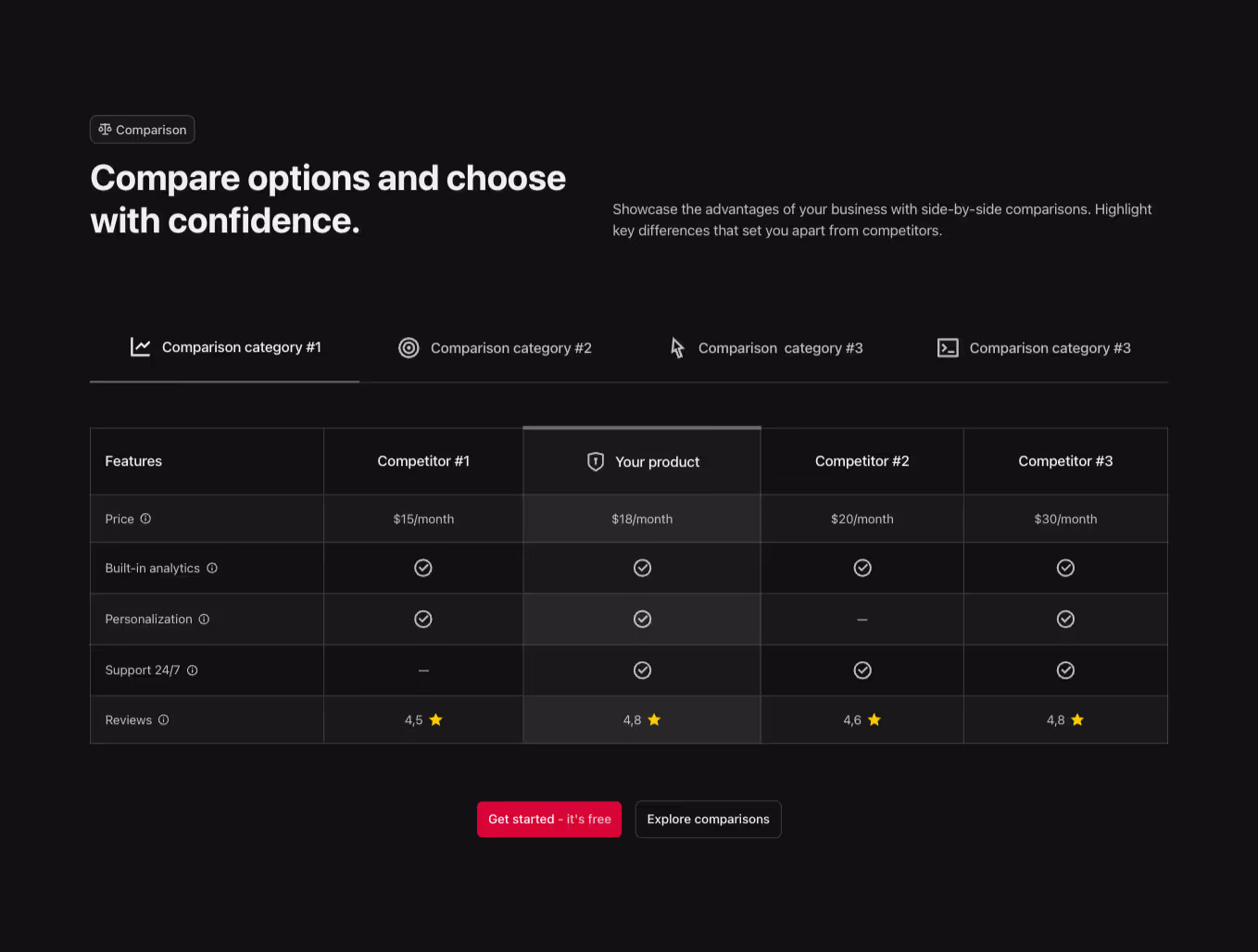Screen dimensions: 1258x952
Task: Click the shield icon next to Your product
Action: [x=595, y=461]
